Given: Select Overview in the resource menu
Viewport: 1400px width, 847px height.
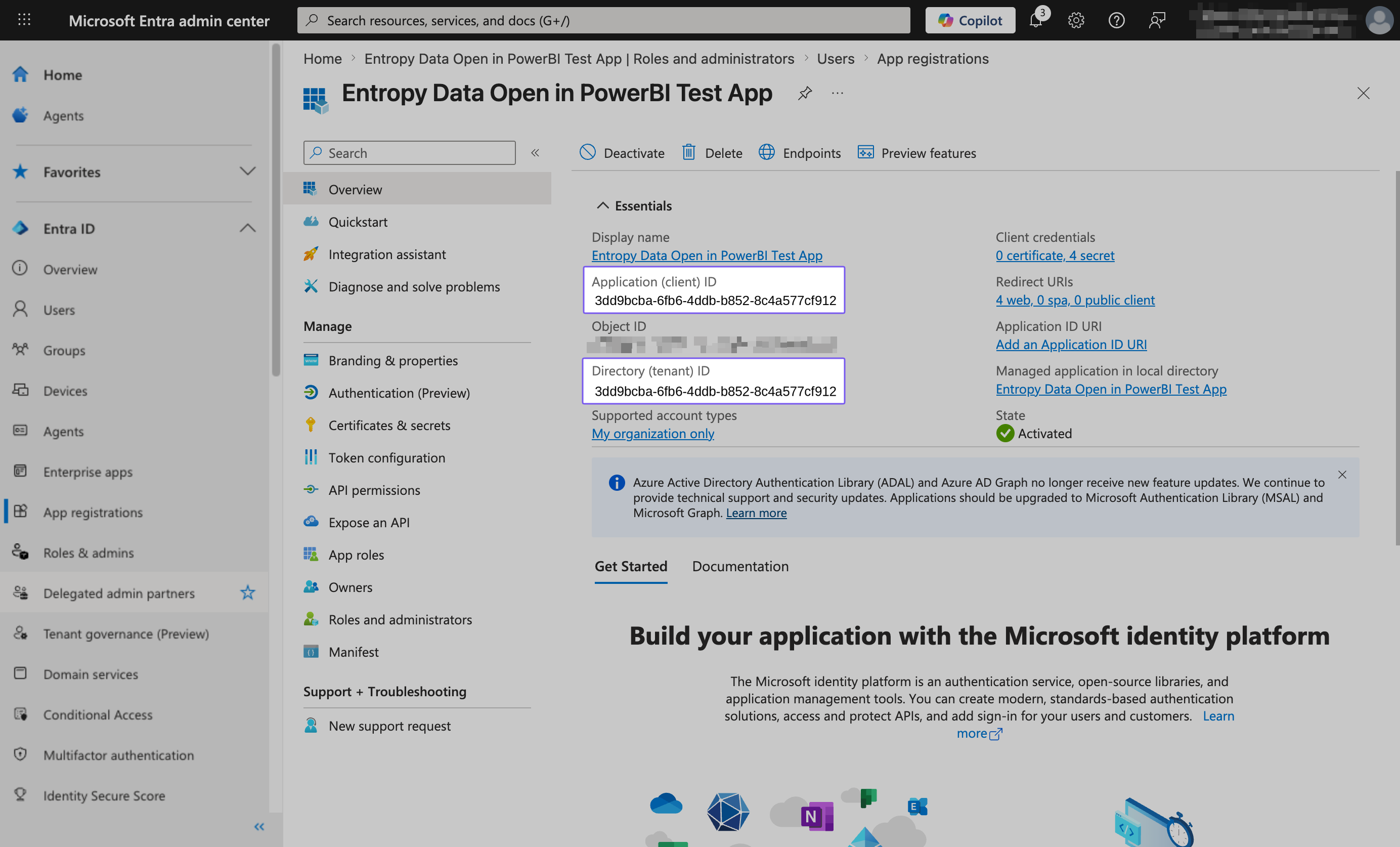Looking at the screenshot, I should [x=417, y=189].
